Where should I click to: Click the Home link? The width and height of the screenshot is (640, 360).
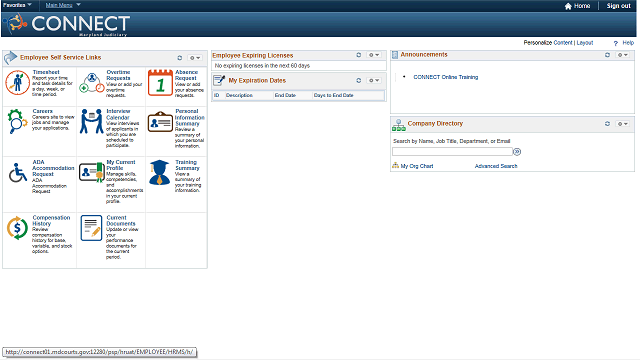[582, 6]
